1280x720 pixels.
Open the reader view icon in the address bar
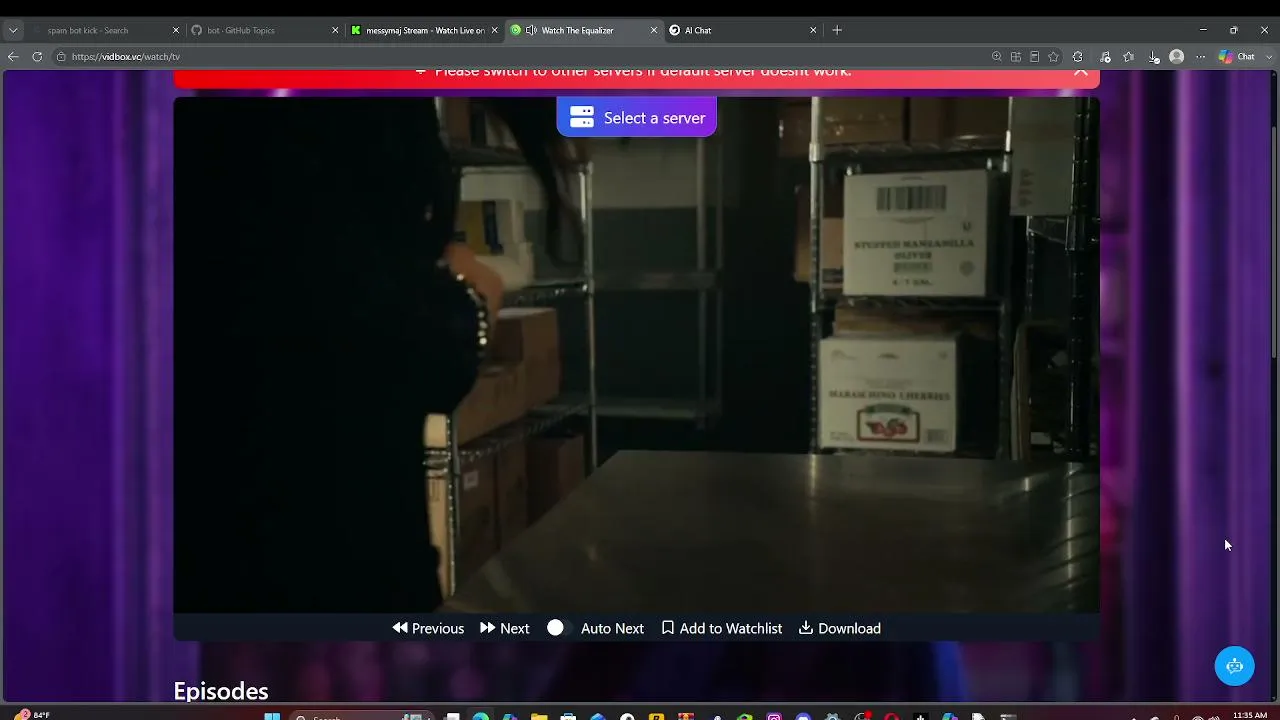point(1034,57)
